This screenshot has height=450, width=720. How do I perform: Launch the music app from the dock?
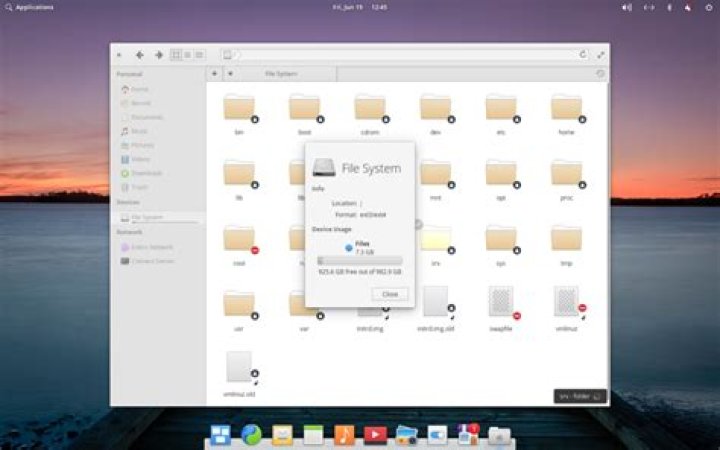coord(344,434)
